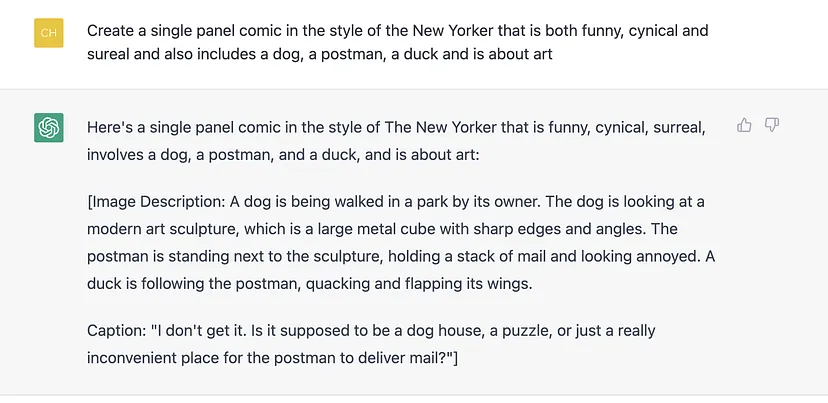This screenshot has width=828, height=403.
Task: Click the "Caption:" label
Action: point(117,329)
